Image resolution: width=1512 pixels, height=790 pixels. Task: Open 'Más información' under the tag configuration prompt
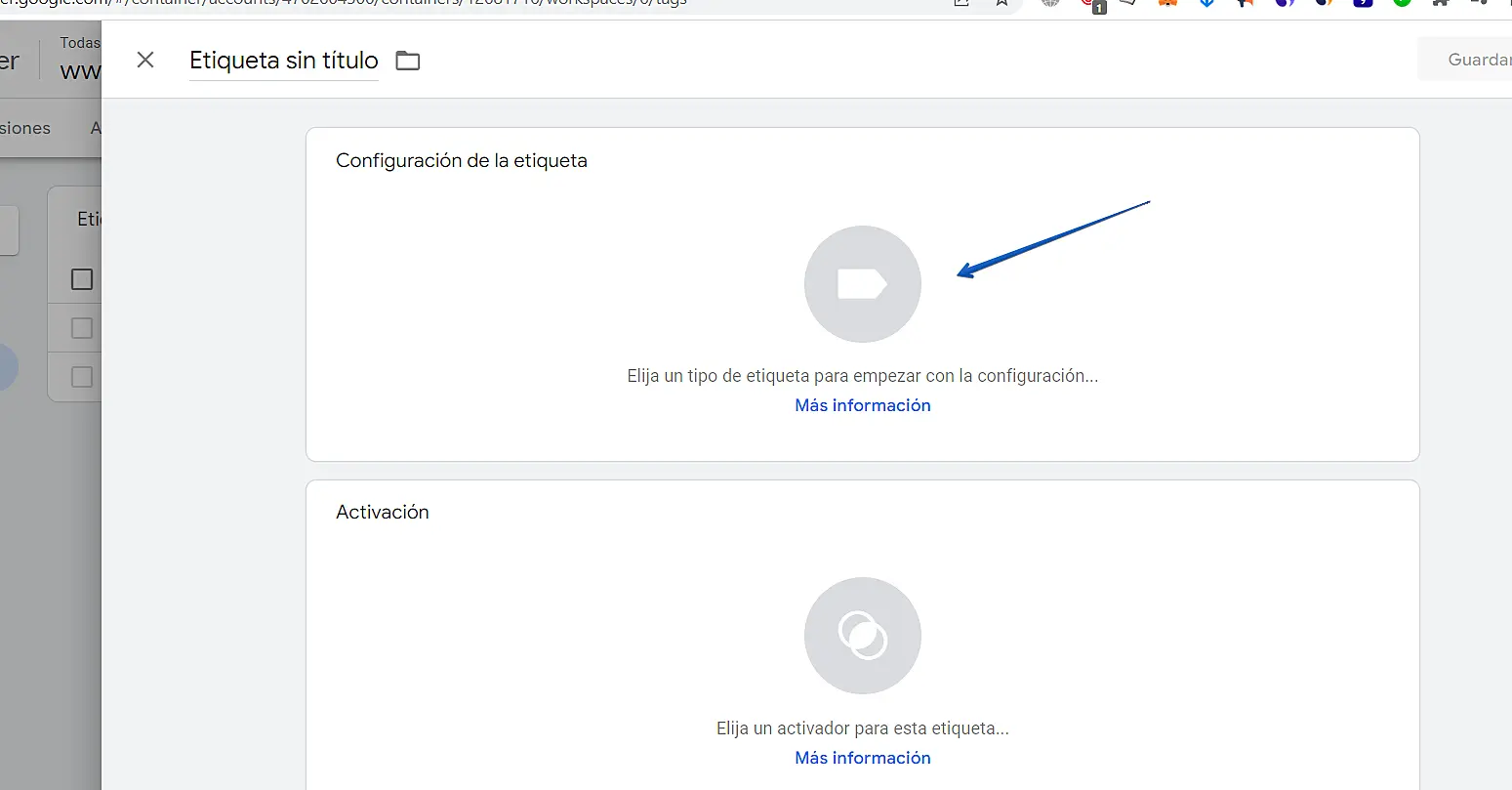863,405
